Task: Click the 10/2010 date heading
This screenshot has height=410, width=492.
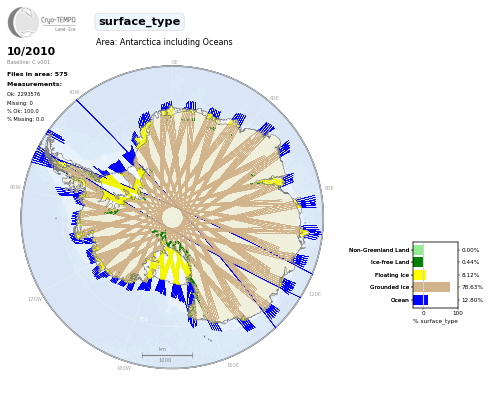Action: click(x=31, y=51)
